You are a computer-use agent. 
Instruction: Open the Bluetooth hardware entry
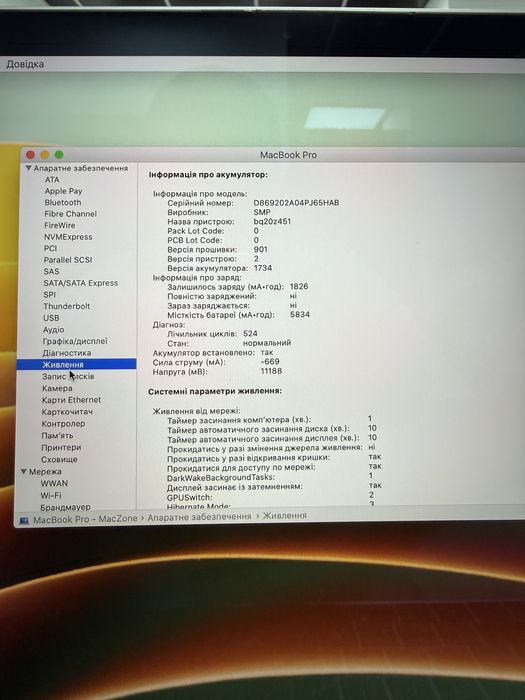point(62,202)
